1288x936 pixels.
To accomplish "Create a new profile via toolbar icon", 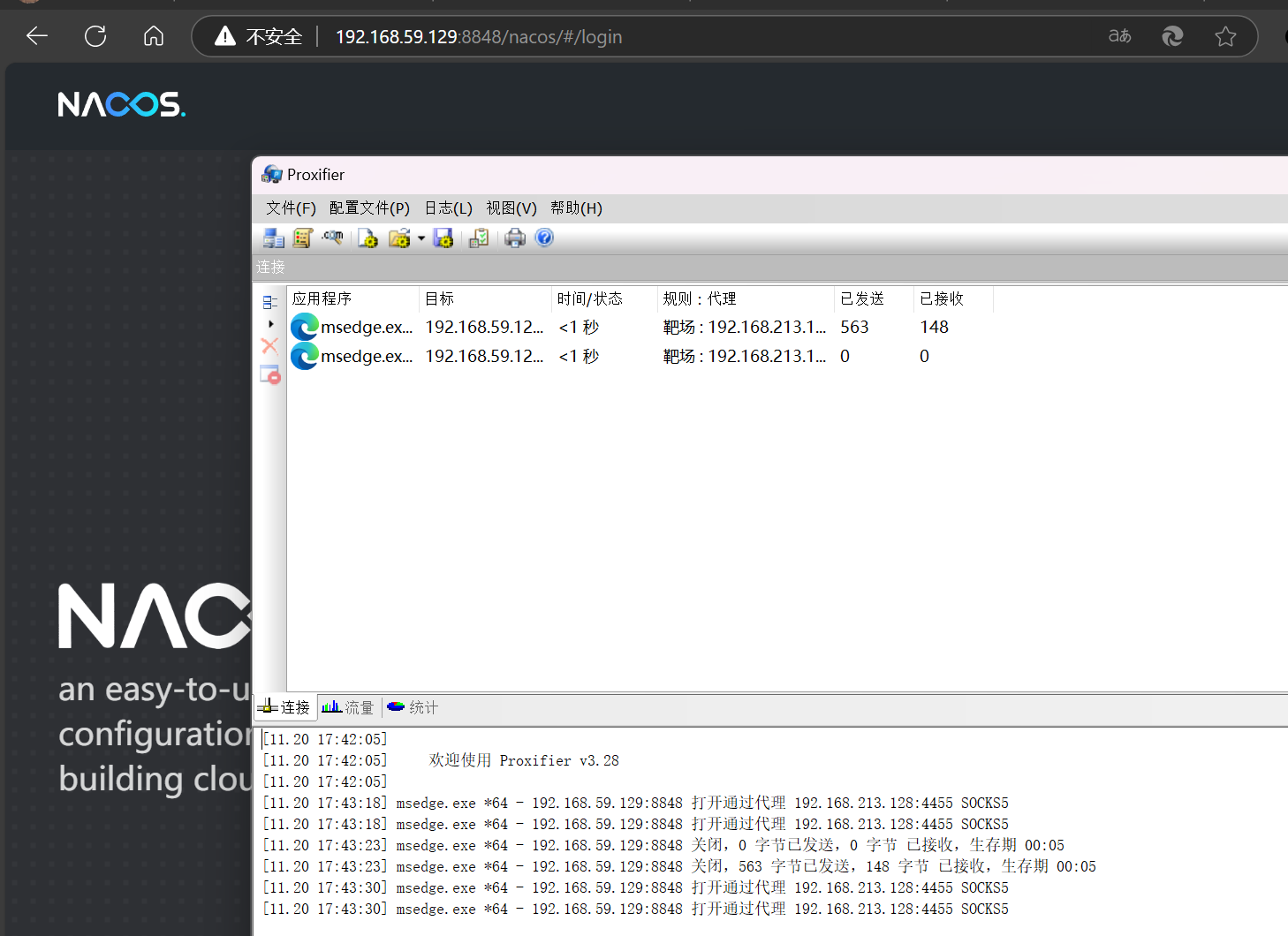I will click(368, 238).
